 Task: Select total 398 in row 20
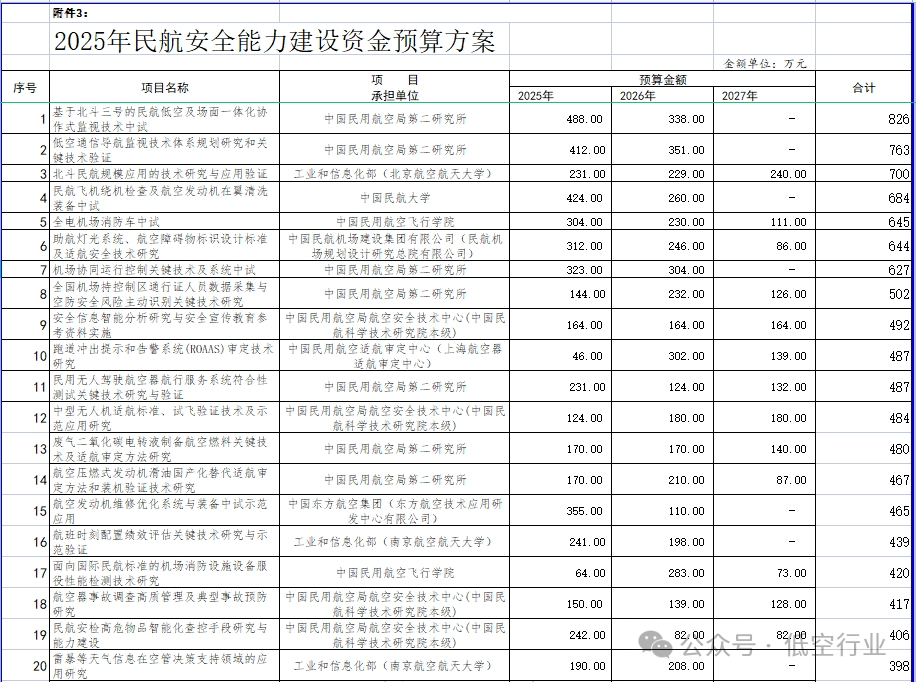coord(865,665)
